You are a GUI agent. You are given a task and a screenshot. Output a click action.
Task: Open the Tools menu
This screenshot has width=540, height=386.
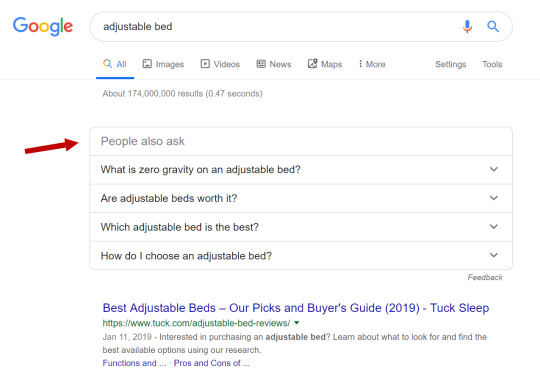492,64
